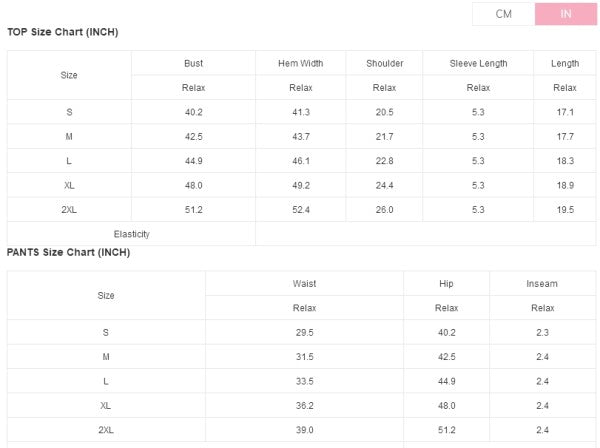Click the PANTS Size Chart (INCH) heading
600x448 pixels.
(x=68, y=252)
